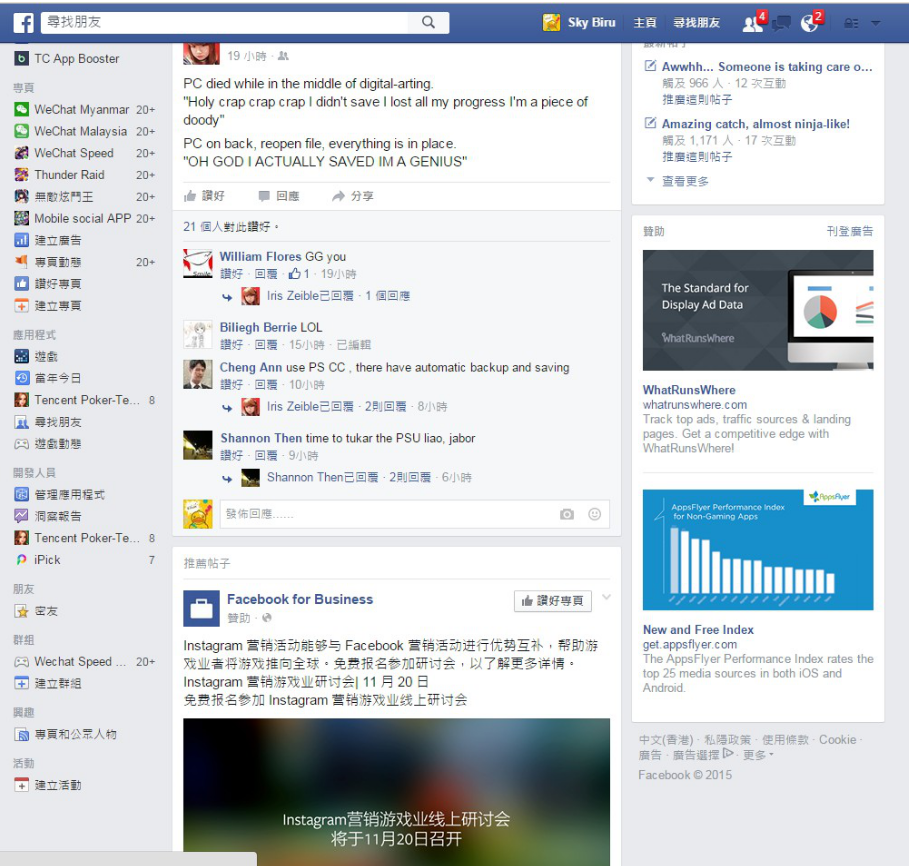Click 推廣這則帖子 under Awwhh post
The height and width of the screenshot is (866, 909).
(x=697, y=100)
